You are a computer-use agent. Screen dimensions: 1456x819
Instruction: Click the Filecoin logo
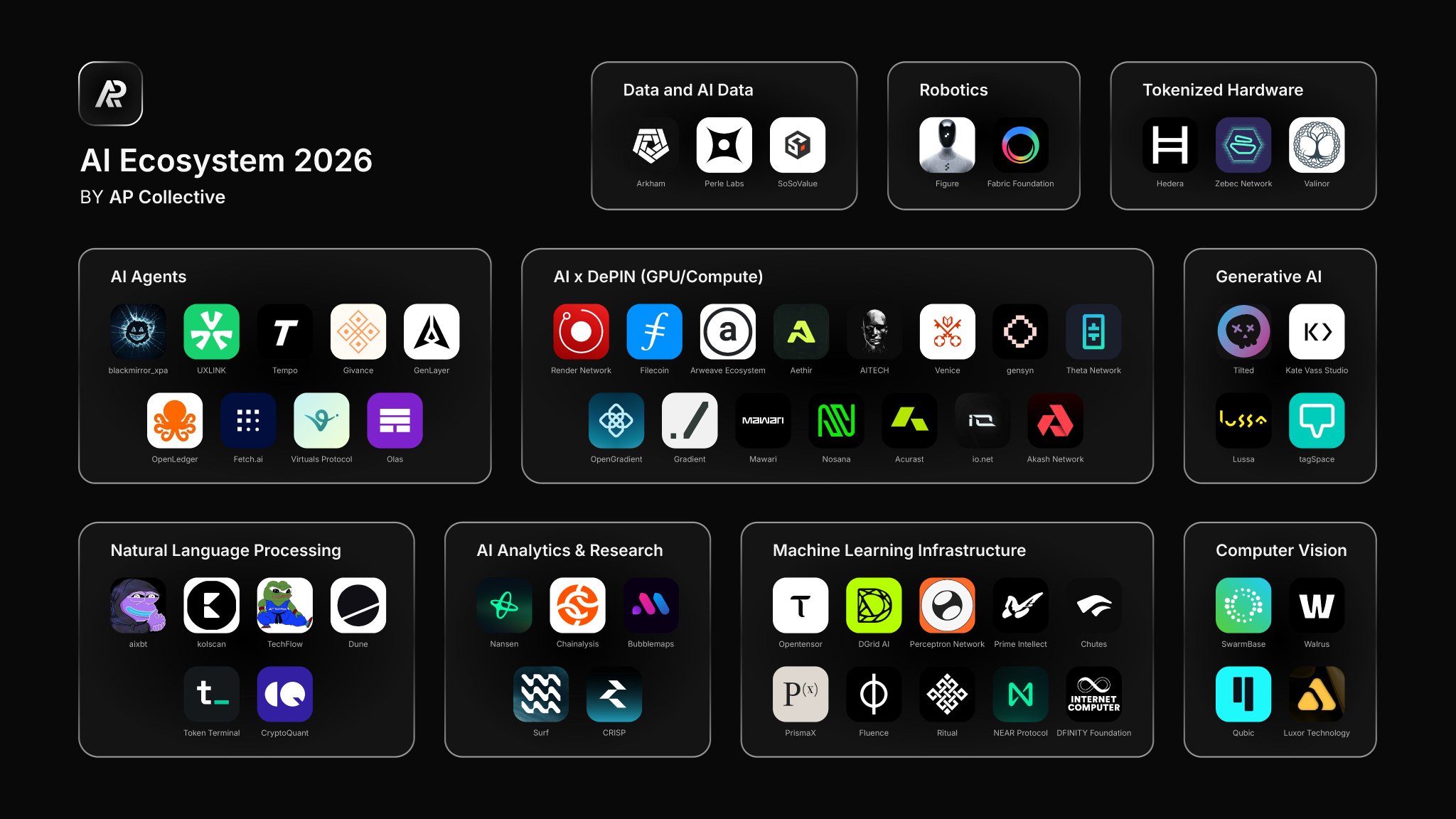coord(654,331)
